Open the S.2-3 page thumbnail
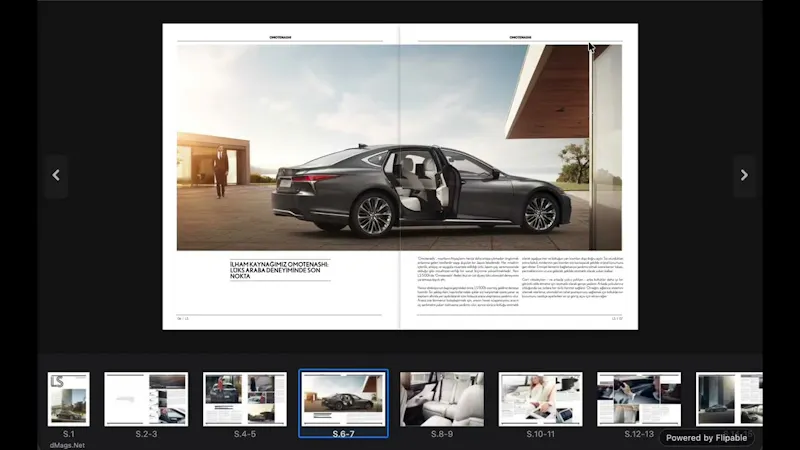Screen dimensions: 800x450 [x=146, y=399]
